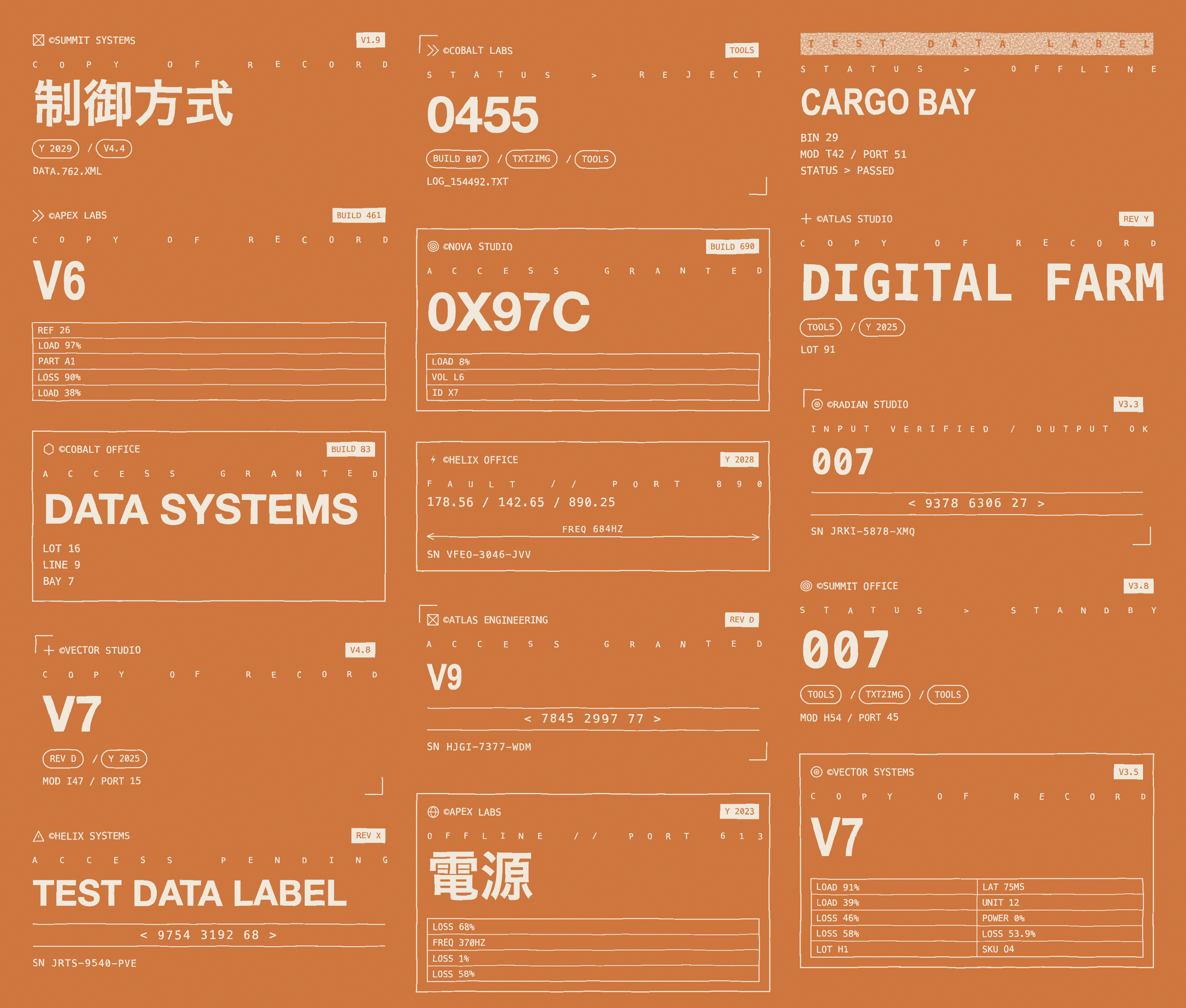1186x1008 pixels.
Task: Select the VOL L6 row in Nova Studio
Action: [593, 377]
